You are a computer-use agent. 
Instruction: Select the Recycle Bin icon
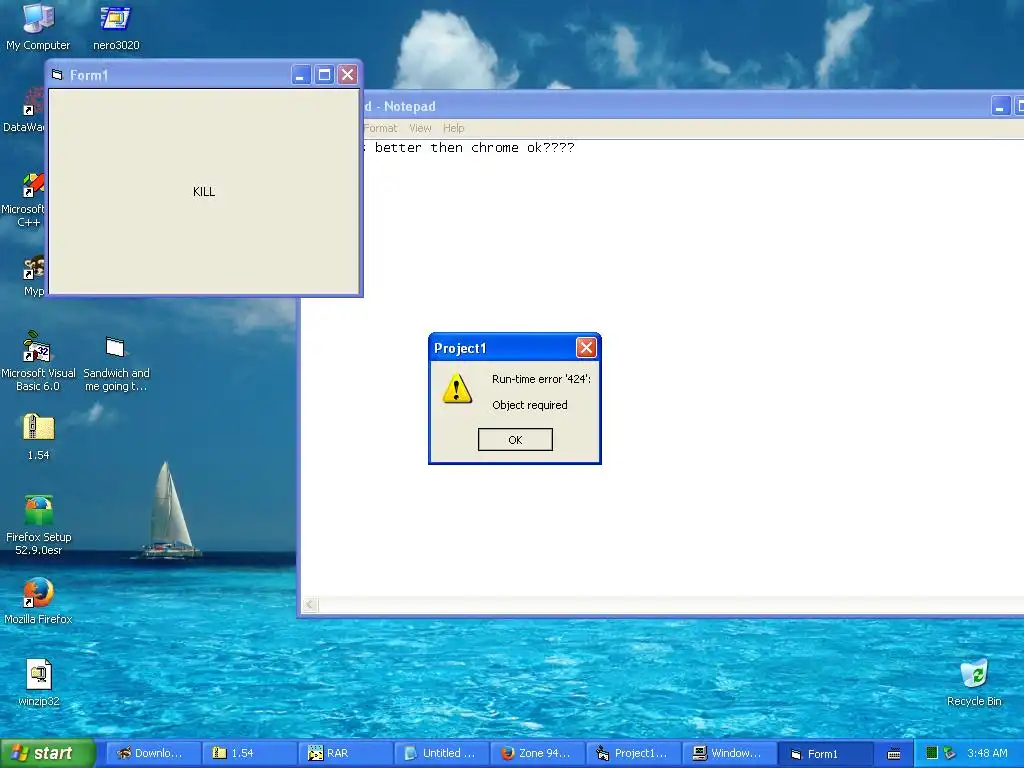(x=974, y=682)
